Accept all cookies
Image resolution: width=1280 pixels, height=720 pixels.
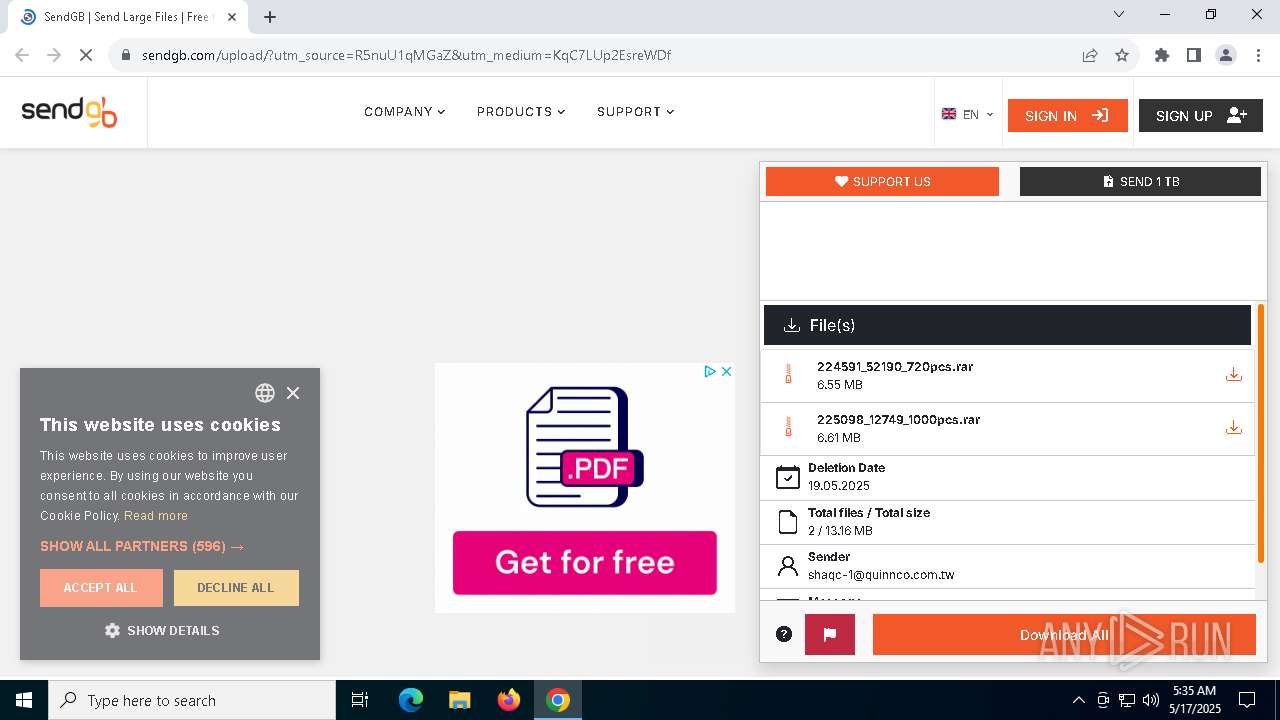101,588
